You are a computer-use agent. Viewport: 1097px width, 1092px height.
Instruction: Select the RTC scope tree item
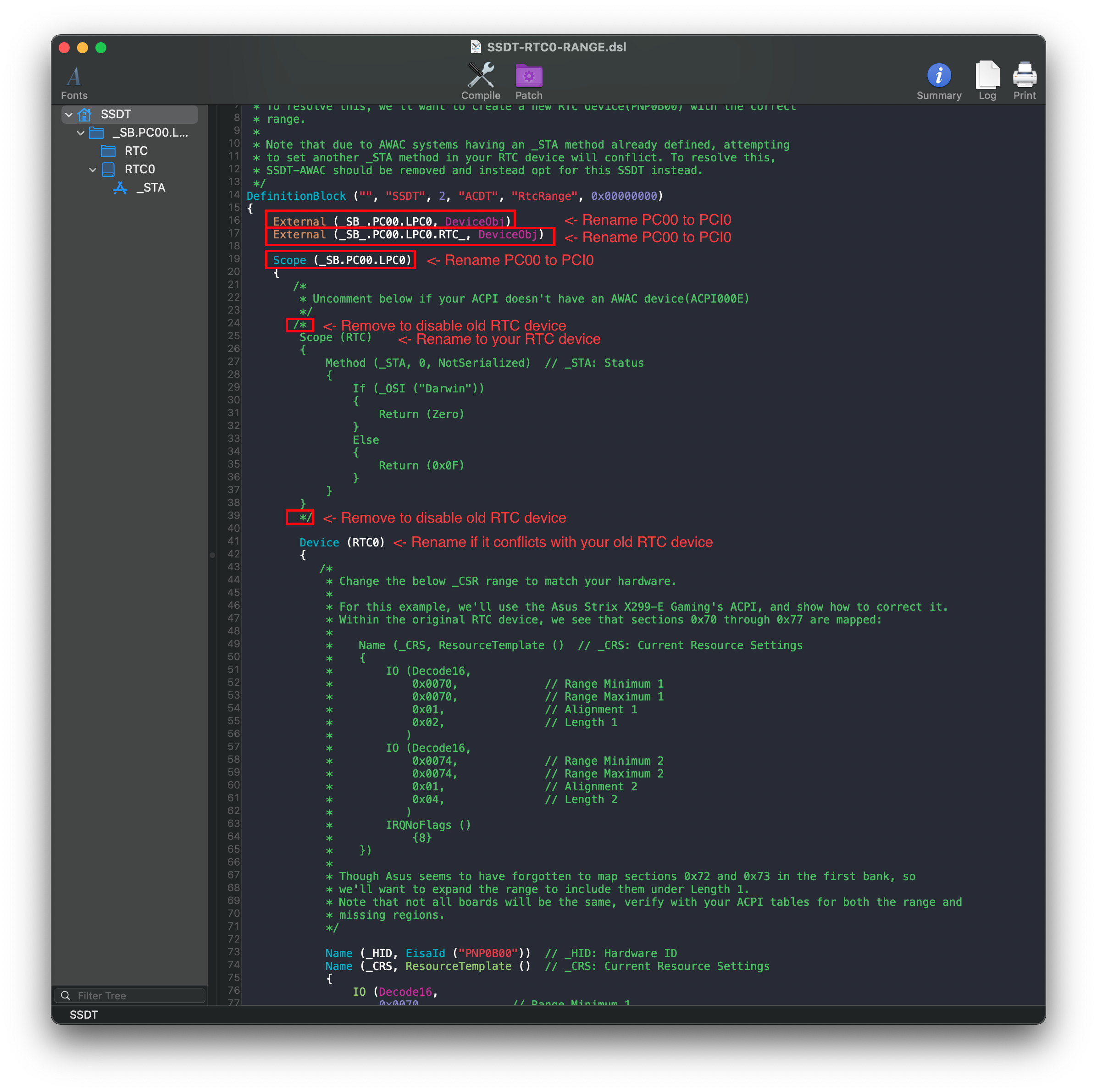(136, 151)
